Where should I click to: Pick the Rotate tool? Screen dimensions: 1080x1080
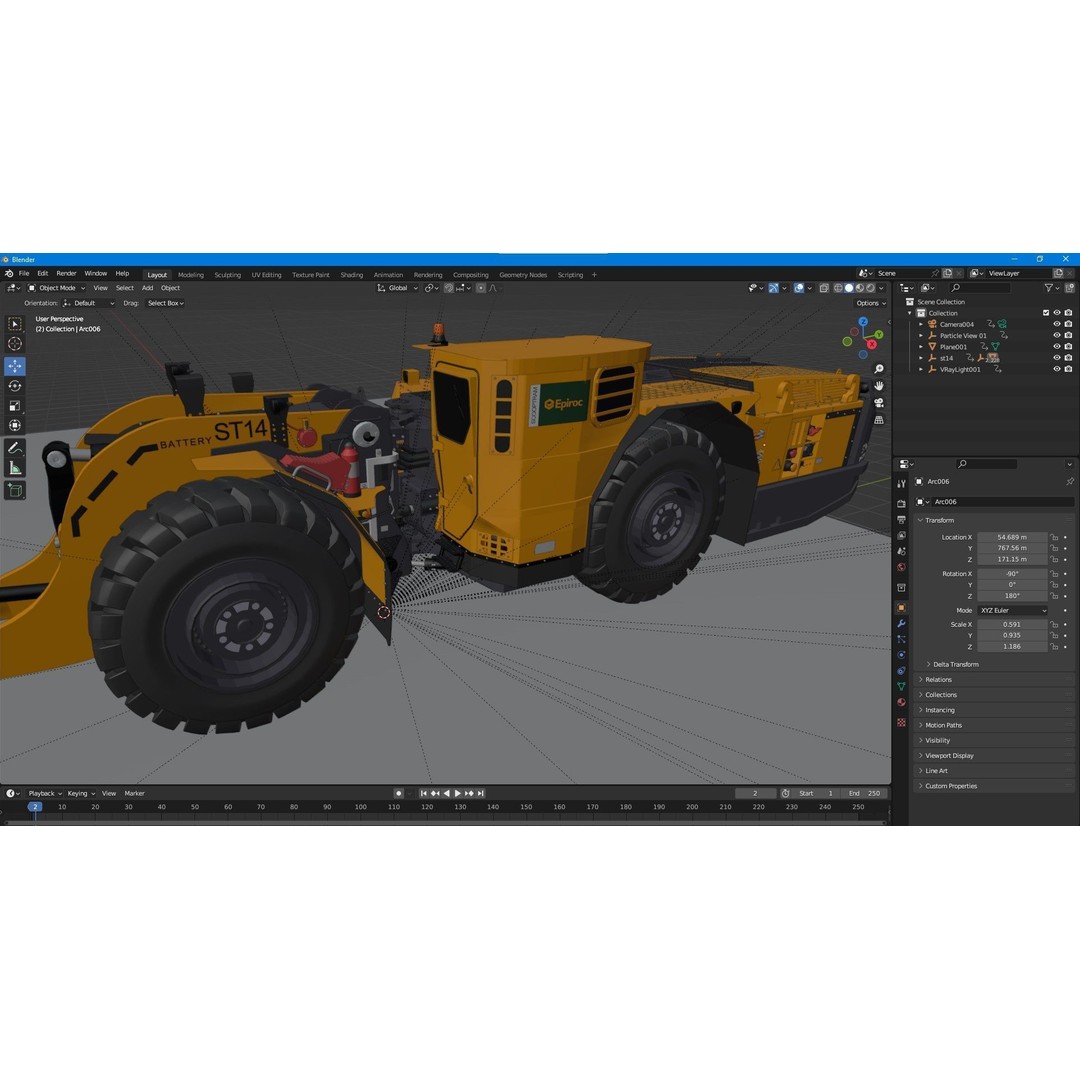tap(14, 386)
